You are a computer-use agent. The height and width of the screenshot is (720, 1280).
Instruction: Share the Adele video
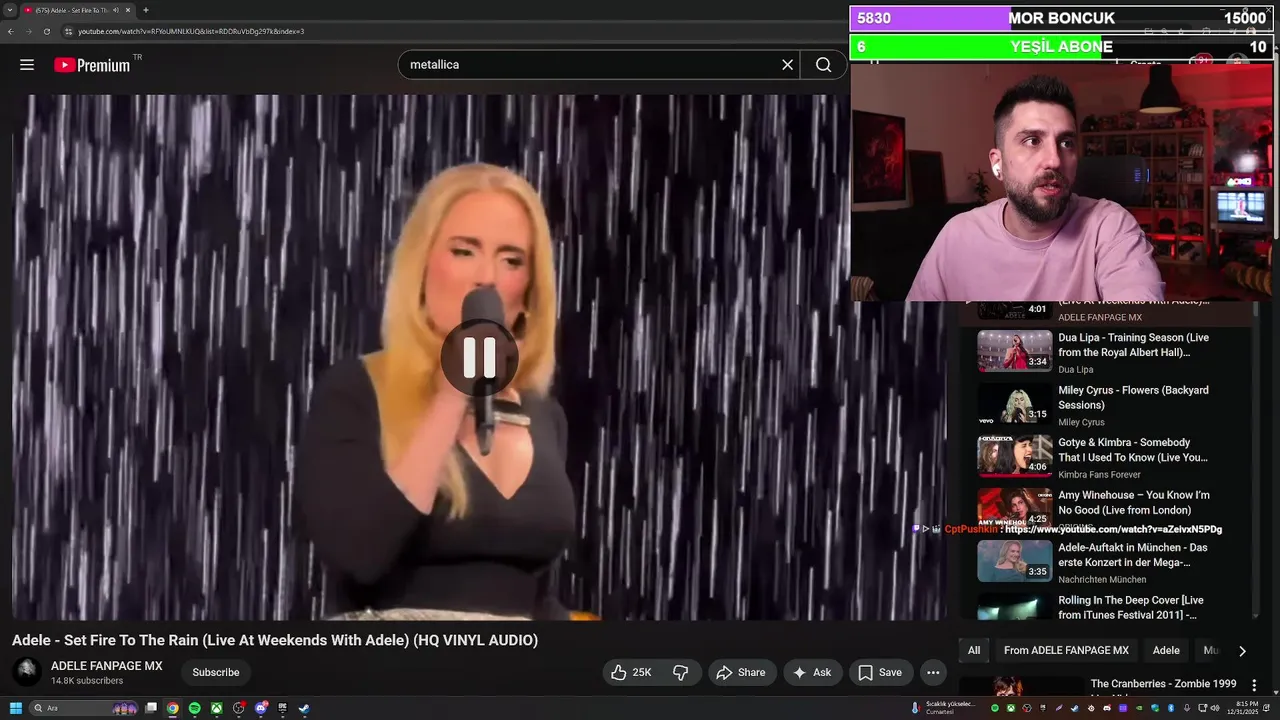click(741, 673)
